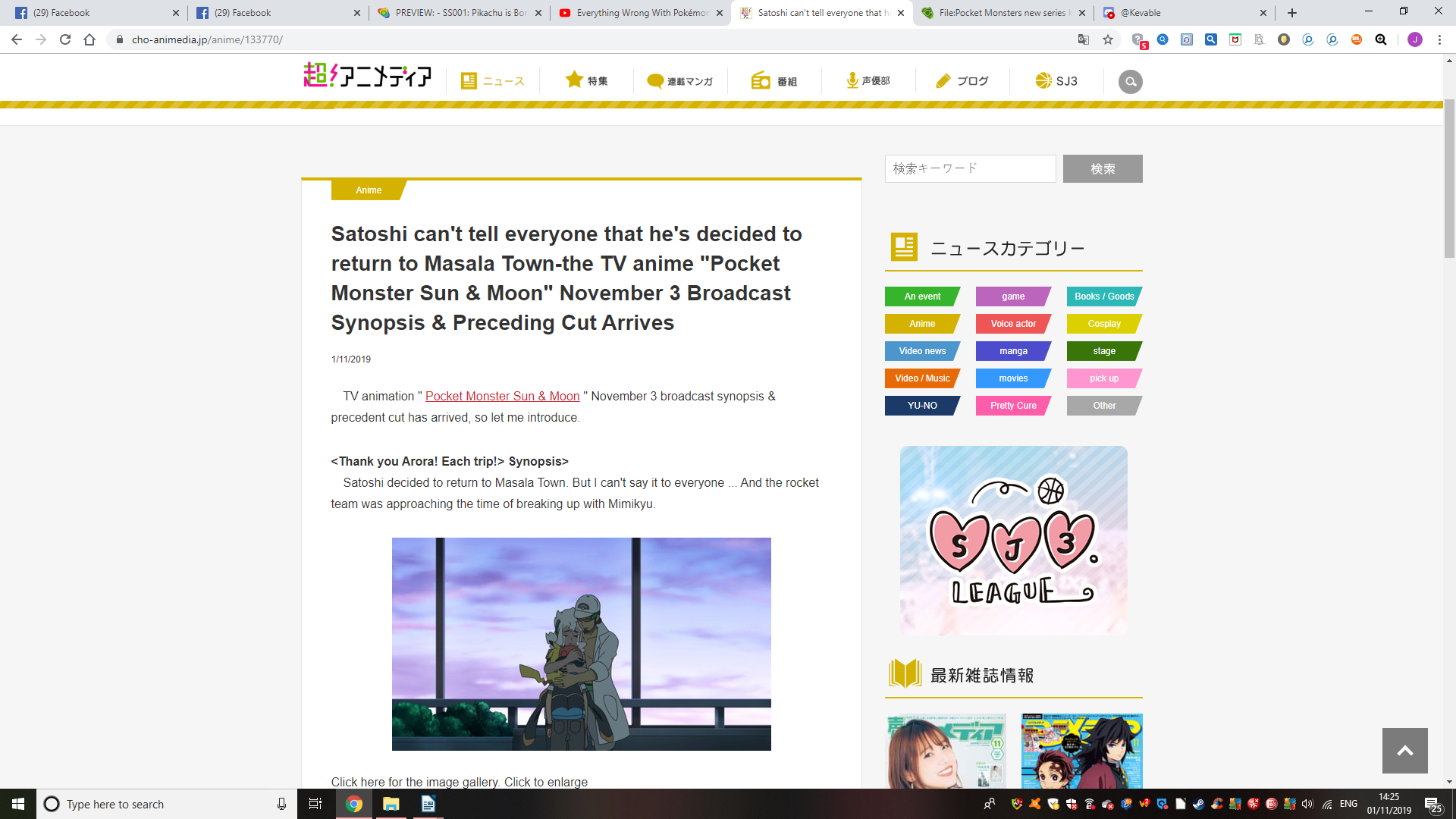This screenshot has height=819, width=1456.
Task: Select the Voice actor category
Action: [1013, 324]
